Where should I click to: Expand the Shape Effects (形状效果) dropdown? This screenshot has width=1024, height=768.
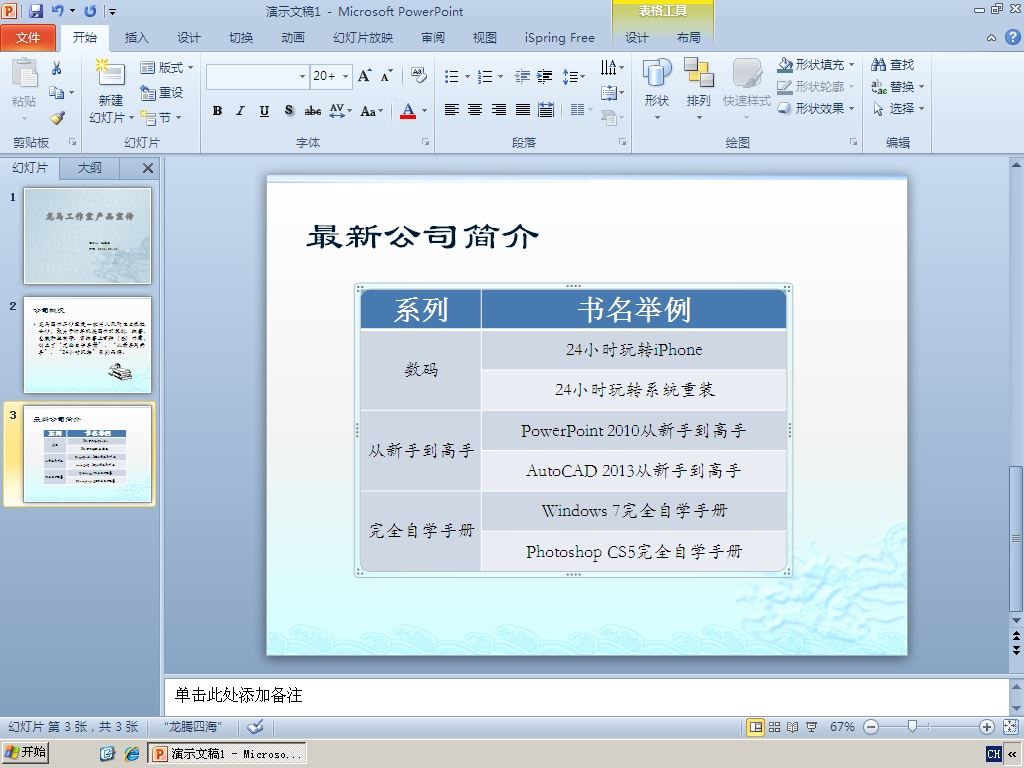[x=816, y=108]
